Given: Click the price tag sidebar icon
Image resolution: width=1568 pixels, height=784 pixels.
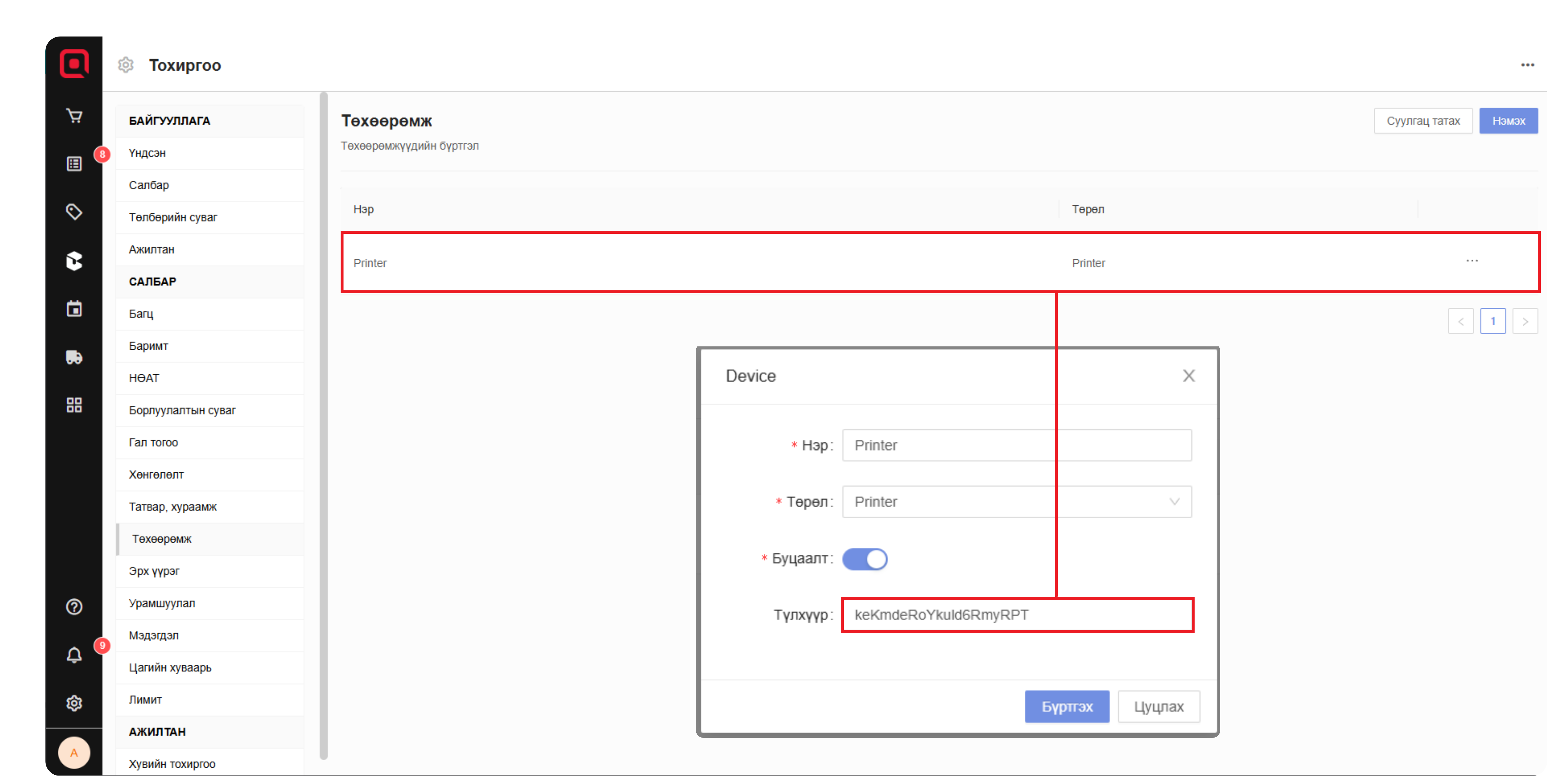Looking at the screenshot, I should pyautogui.click(x=74, y=212).
